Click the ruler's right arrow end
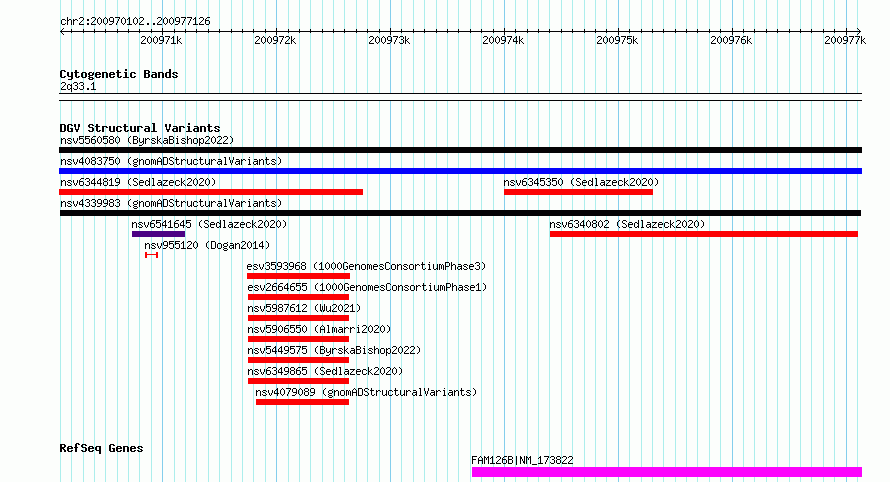Image resolution: width=890 pixels, height=482 pixels. click(859, 31)
